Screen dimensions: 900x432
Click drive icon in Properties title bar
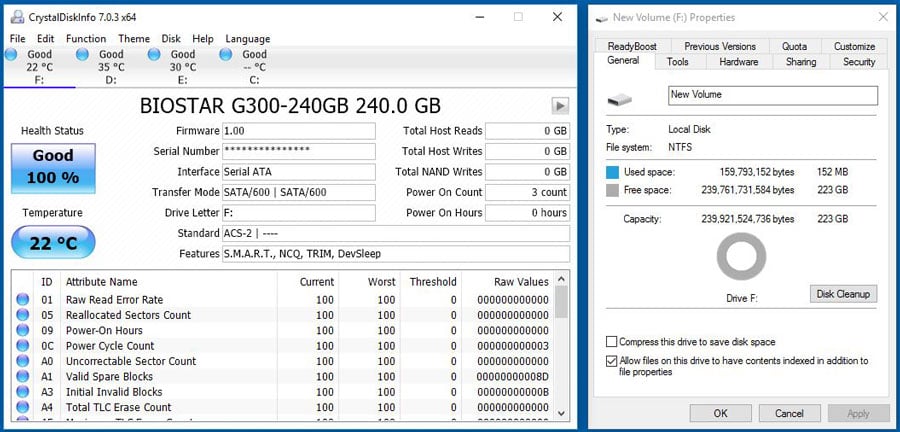[x=602, y=18]
